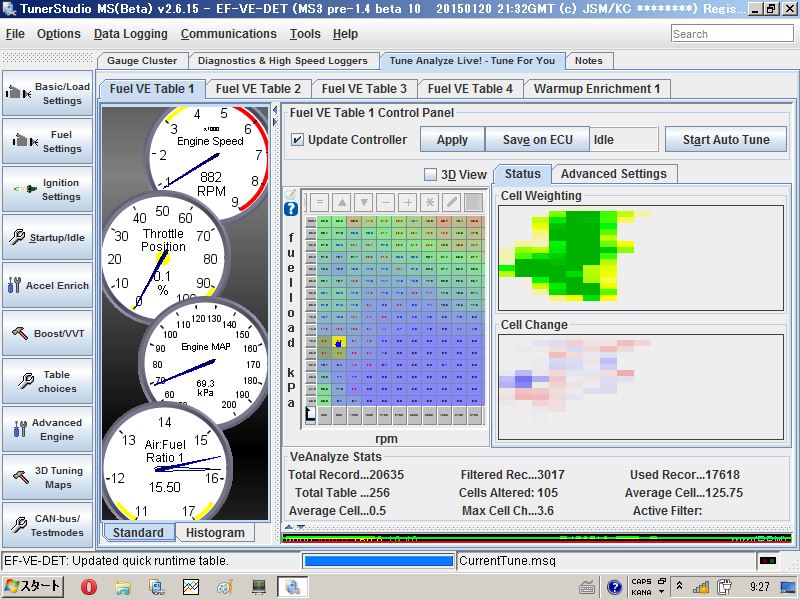Click the small paint icon above help

(x=290, y=194)
